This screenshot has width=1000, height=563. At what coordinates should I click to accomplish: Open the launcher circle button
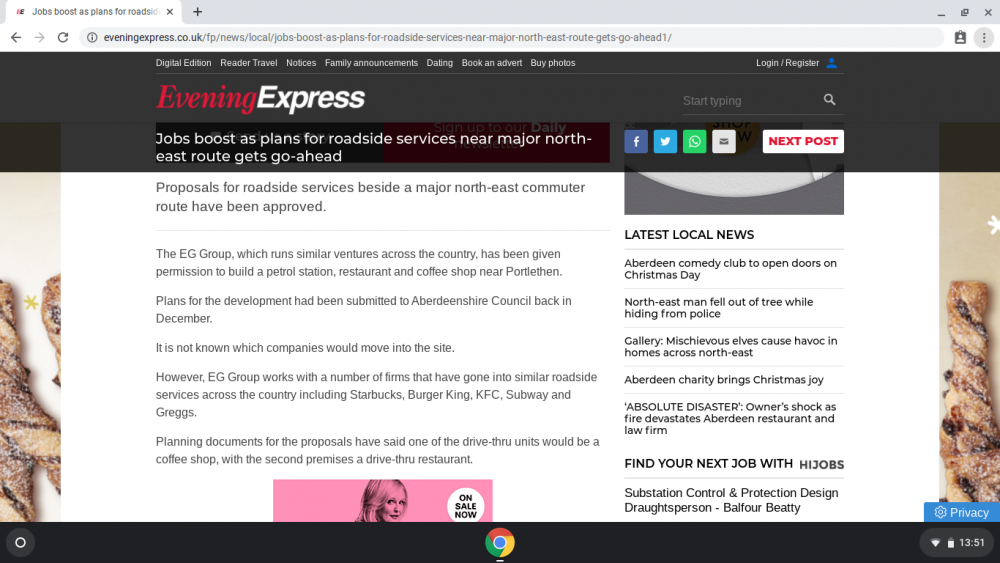coord(20,543)
